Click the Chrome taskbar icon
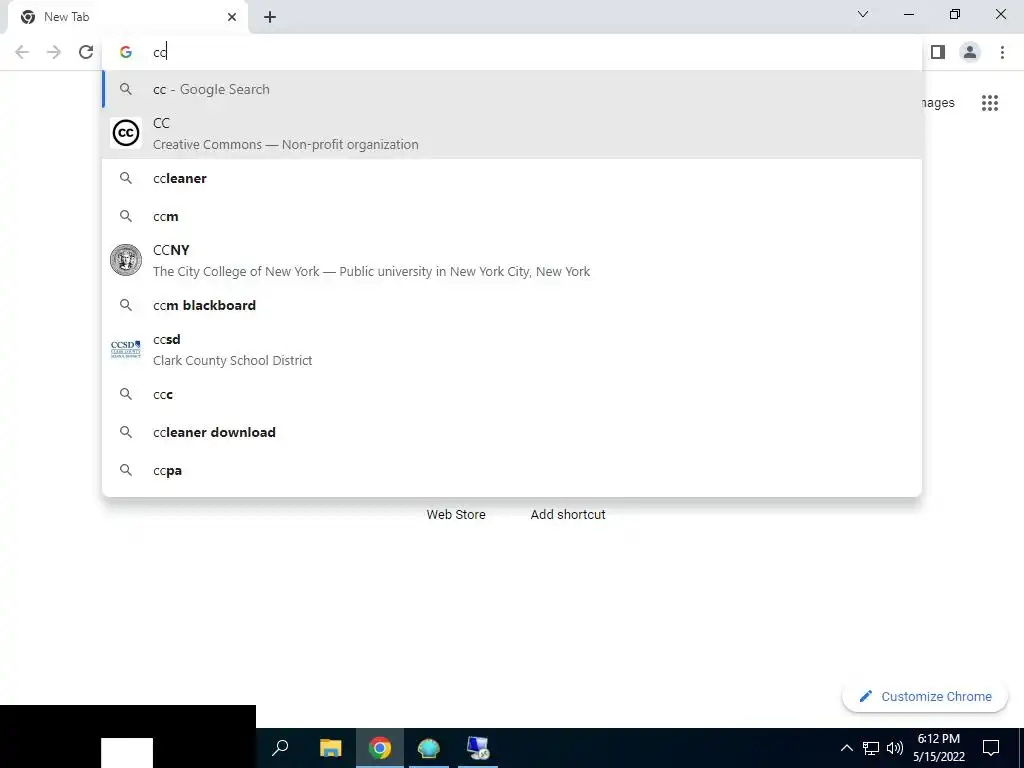The height and width of the screenshot is (768, 1024). point(379,748)
